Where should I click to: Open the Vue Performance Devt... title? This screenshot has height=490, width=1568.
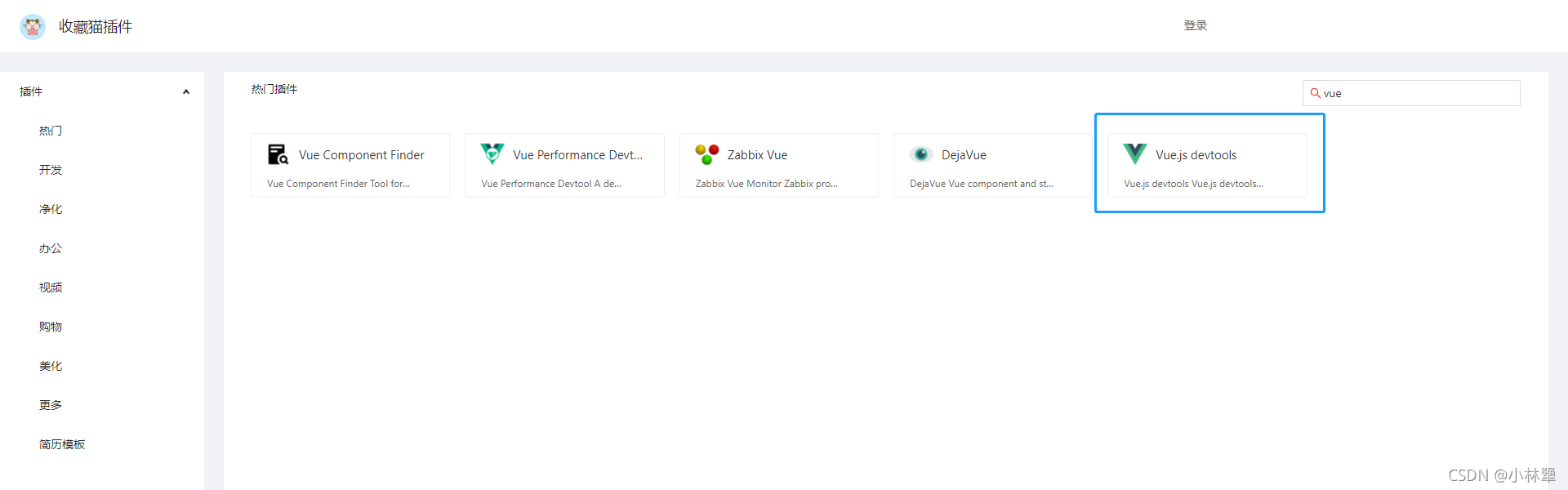tap(577, 155)
